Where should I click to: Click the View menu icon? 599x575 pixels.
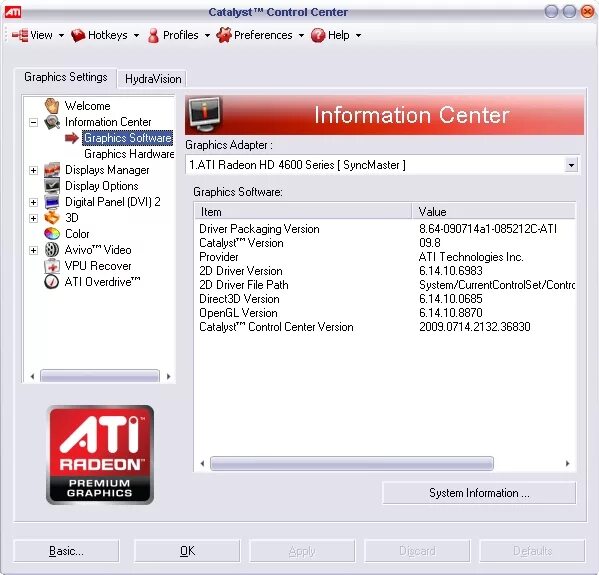20,35
